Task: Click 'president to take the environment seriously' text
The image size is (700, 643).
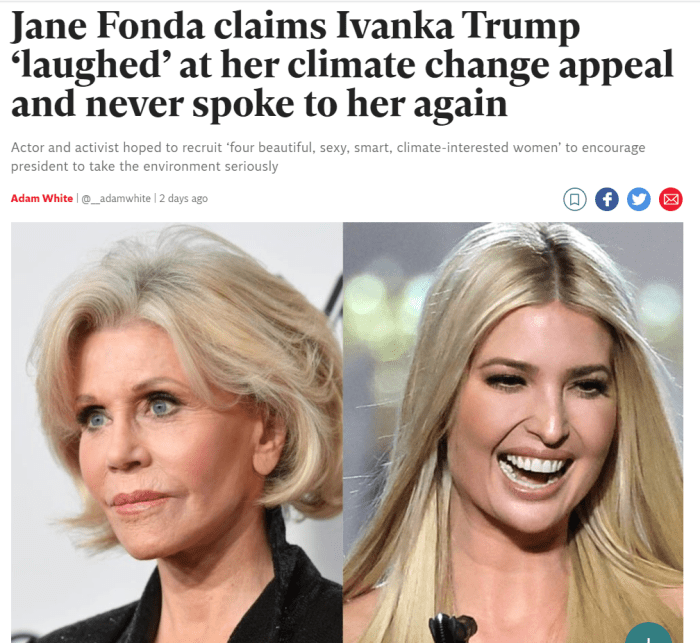Action: pyautogui.click(x=144, y=166)
